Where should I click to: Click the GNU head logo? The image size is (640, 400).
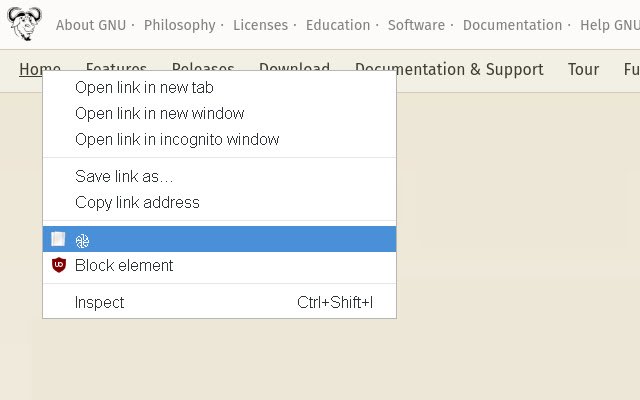[x=24, y=24]
